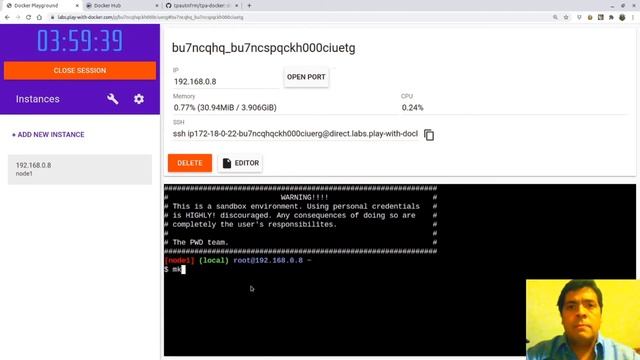Click the CLOSE SESSION button
Screen dimensions: 640x360
[x=80, y=71]
